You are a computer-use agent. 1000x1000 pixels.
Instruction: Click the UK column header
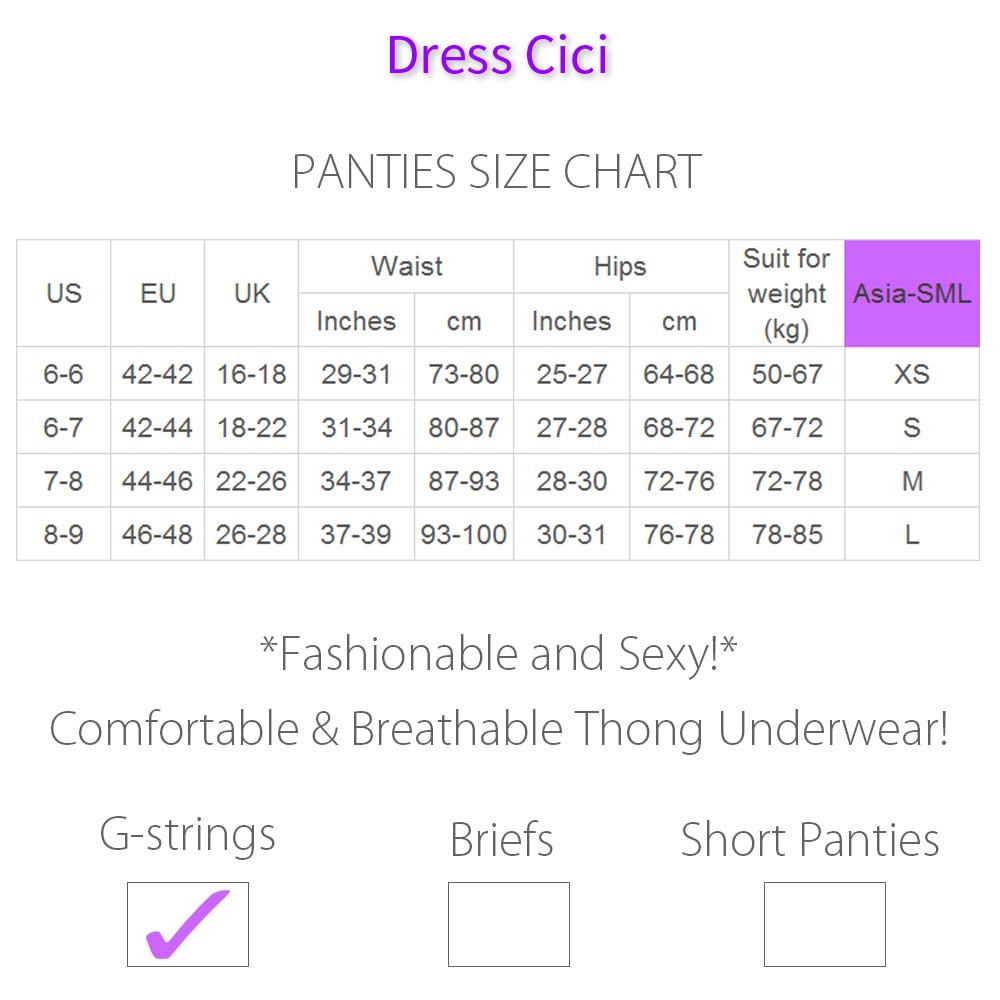(251, 294)
